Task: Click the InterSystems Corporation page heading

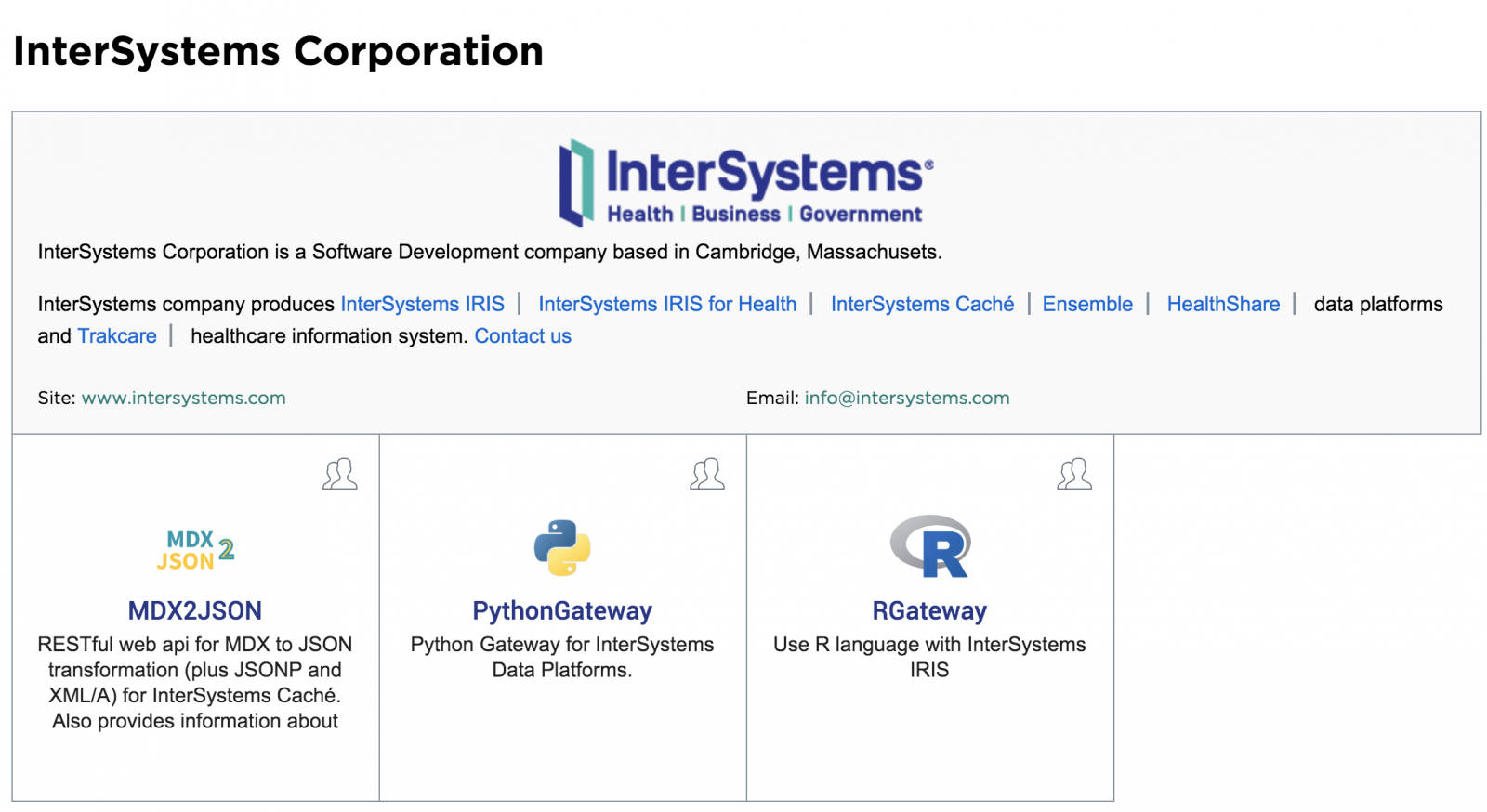Action: click(x=279, y=52)
